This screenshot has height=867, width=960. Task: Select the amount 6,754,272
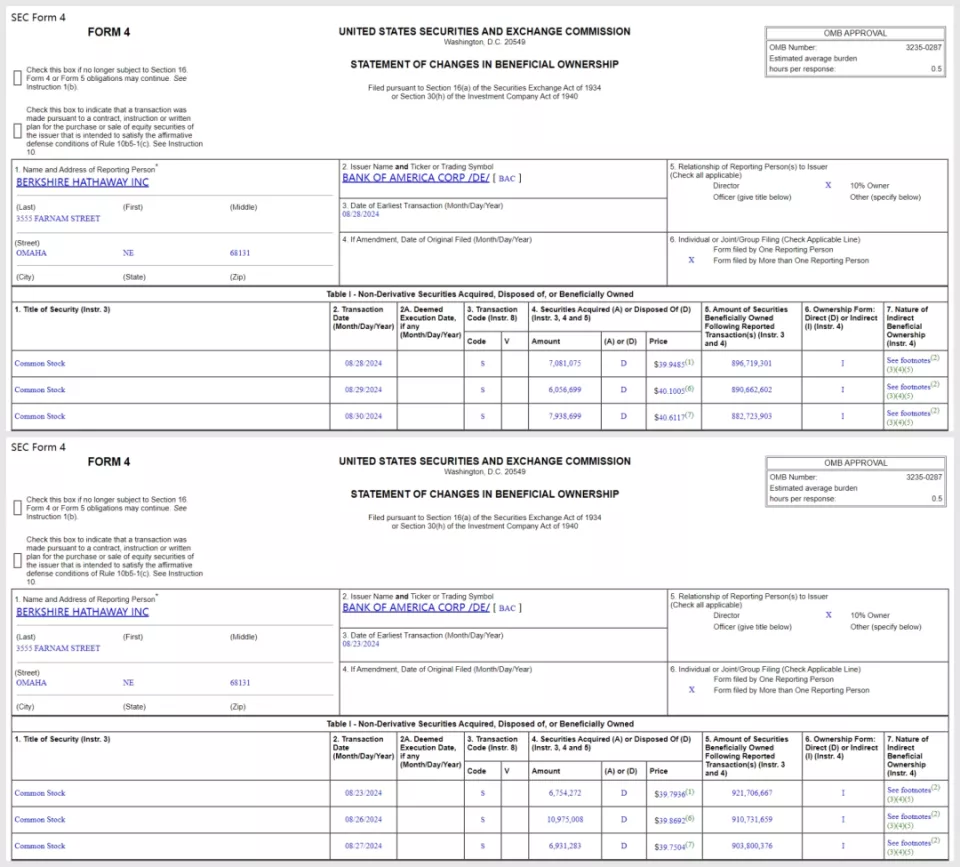[564, 794]
